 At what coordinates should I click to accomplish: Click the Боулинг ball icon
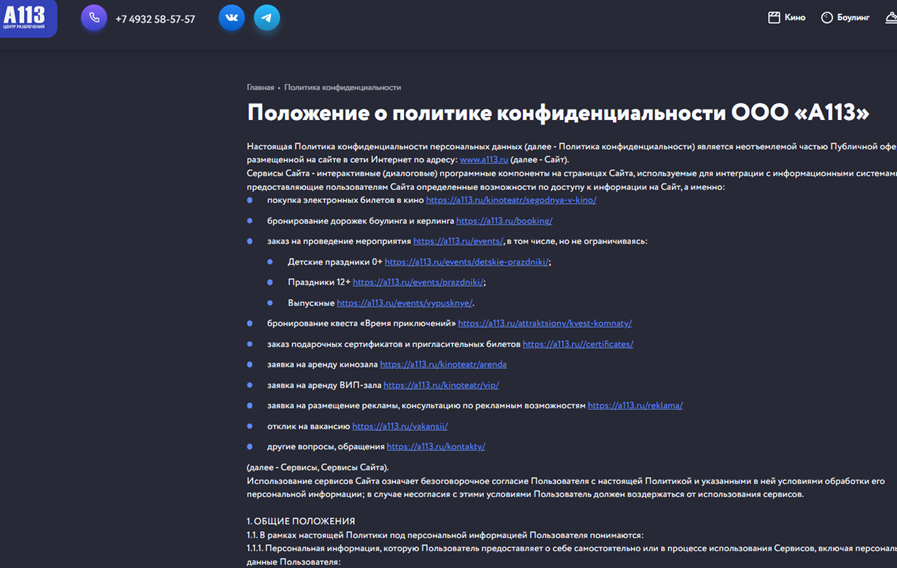click(827, 18)
